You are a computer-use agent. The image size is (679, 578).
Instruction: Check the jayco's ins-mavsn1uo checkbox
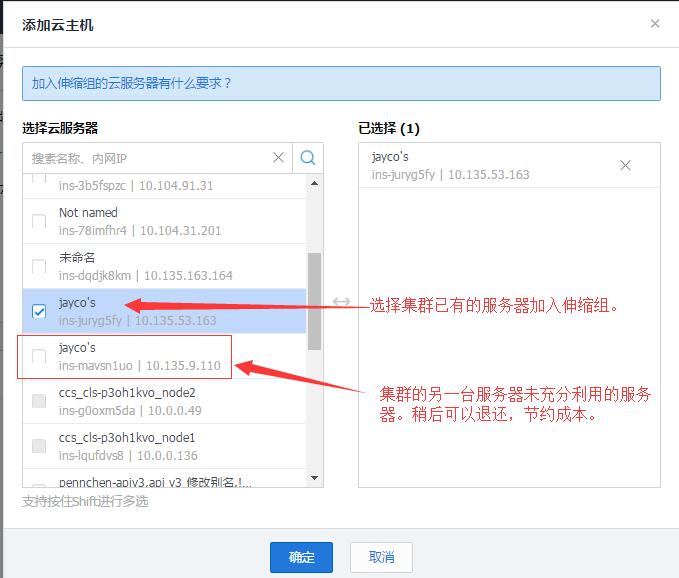point(39,356)
